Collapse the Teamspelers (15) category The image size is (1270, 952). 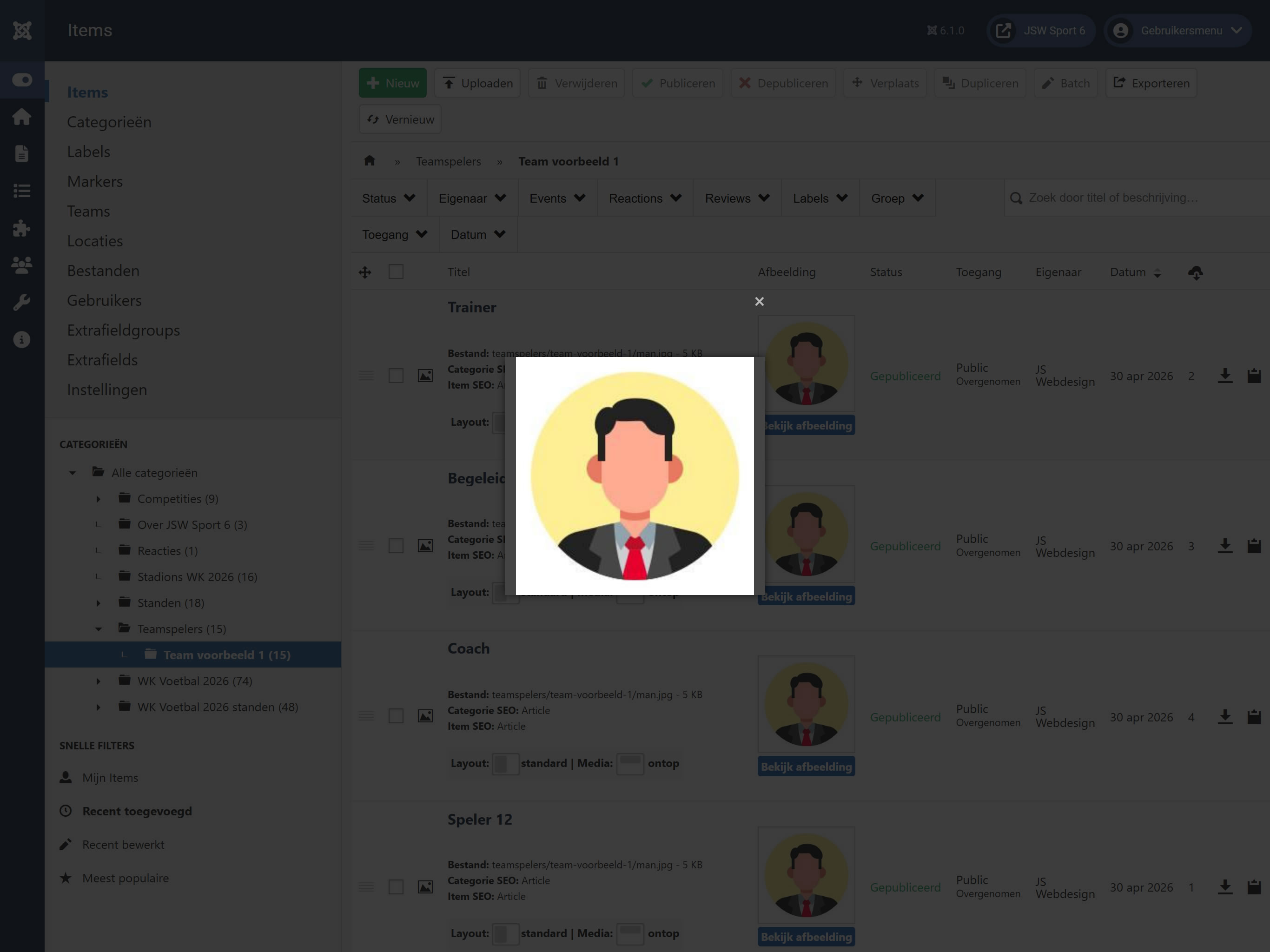pyautogui.click(x=98, y=629)
